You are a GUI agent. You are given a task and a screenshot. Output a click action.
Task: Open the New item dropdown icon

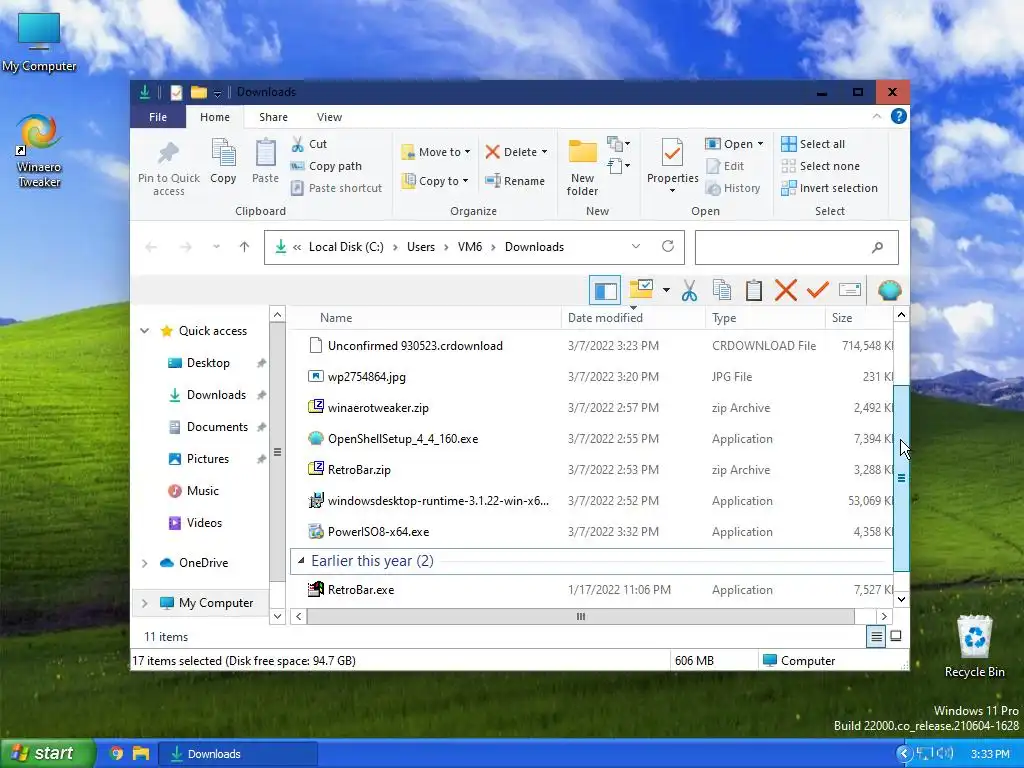coord(618,144)
